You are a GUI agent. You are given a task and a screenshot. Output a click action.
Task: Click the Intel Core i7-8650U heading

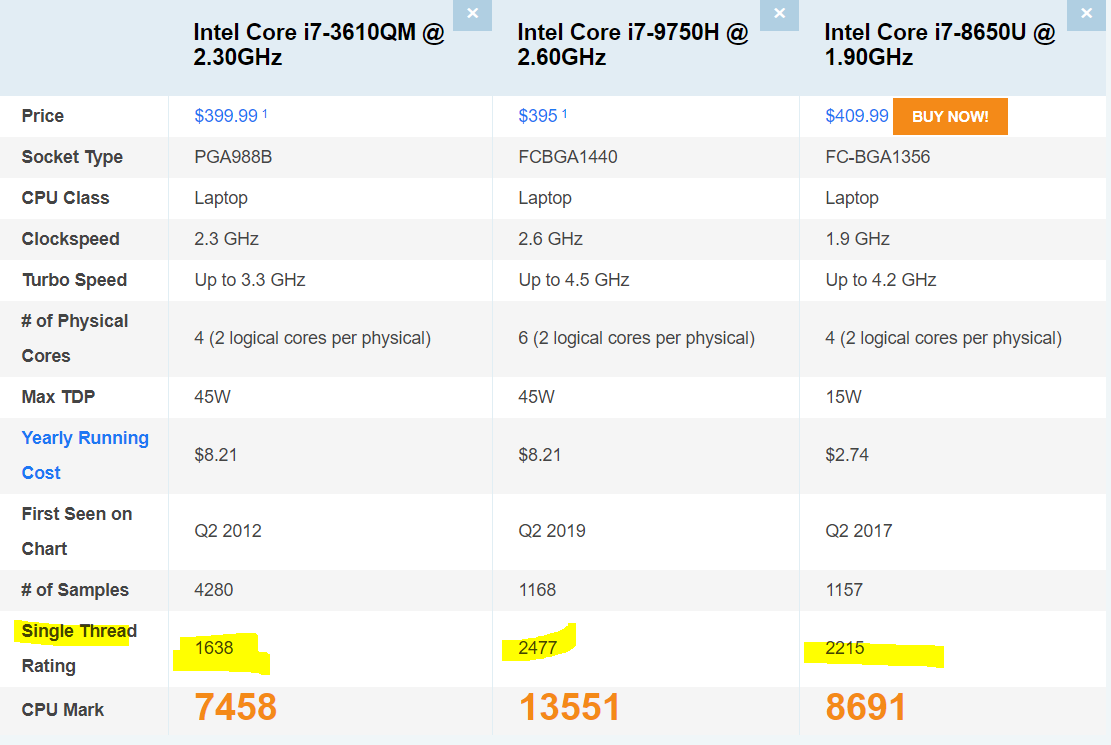[939, 45]
